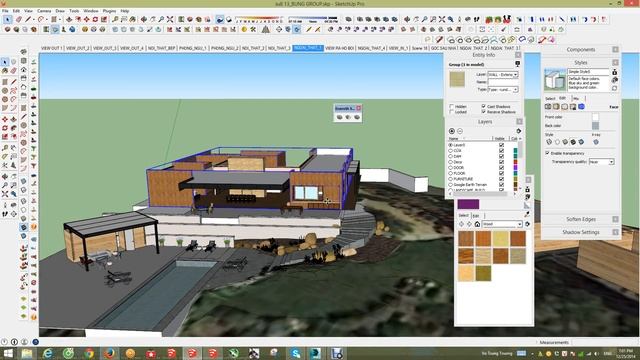Collapse the Layers panel title bar
Image resolution: width=640 pixels, height=360 pixels.
coord(485,122)
